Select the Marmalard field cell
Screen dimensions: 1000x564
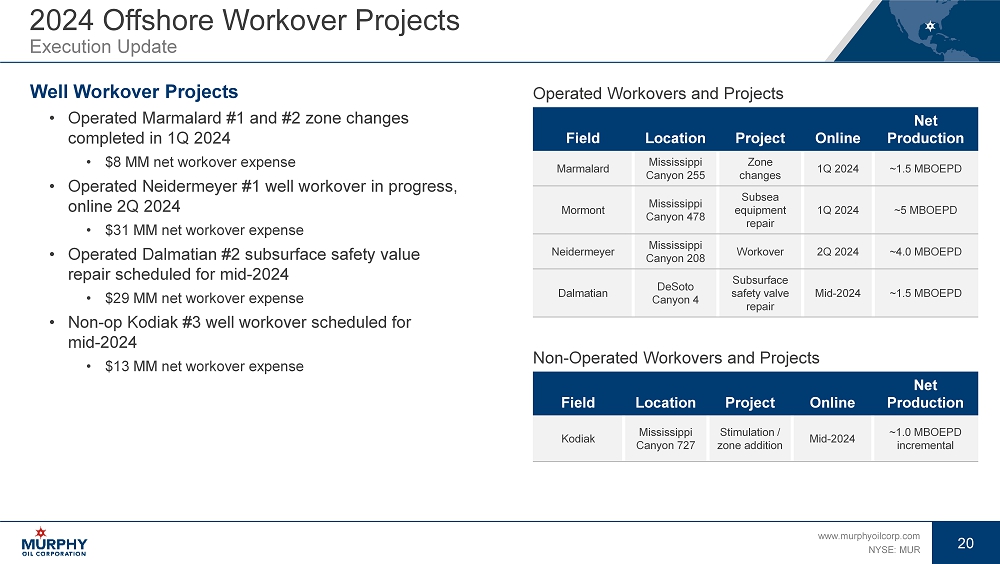click(583, 169)
